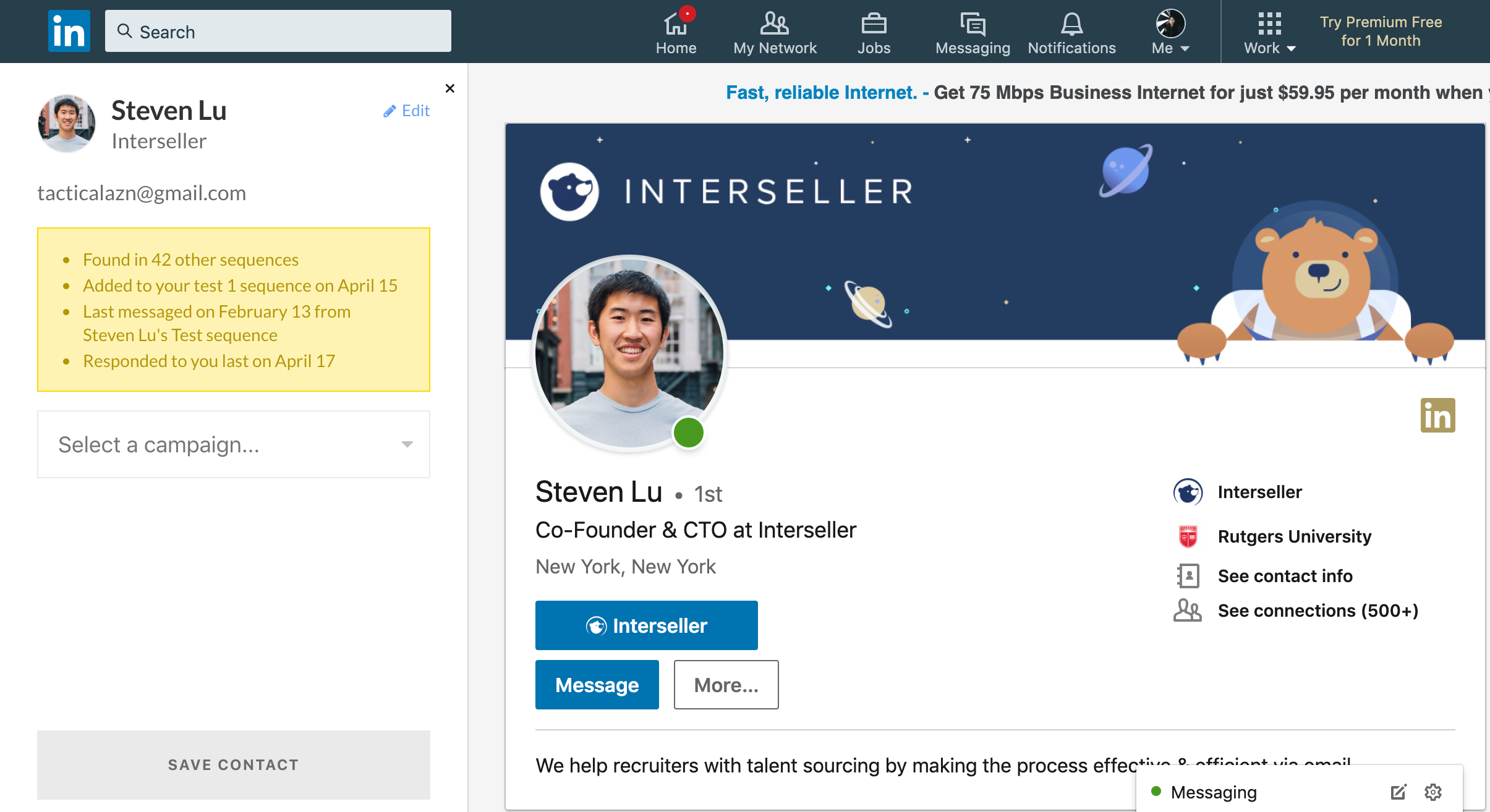Image resolution: width=1490 pixels, height=812 pixels.
Task: Click the Save Contact button
Action: tap(234, 764)
